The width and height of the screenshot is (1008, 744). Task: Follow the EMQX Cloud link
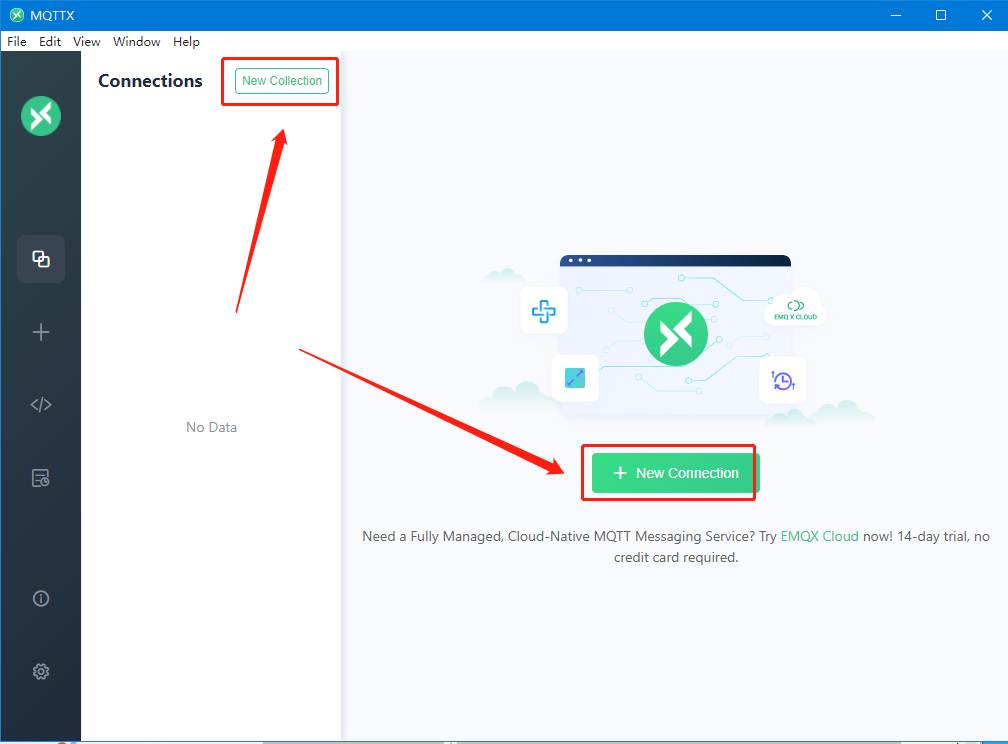(x=819, y=536)
